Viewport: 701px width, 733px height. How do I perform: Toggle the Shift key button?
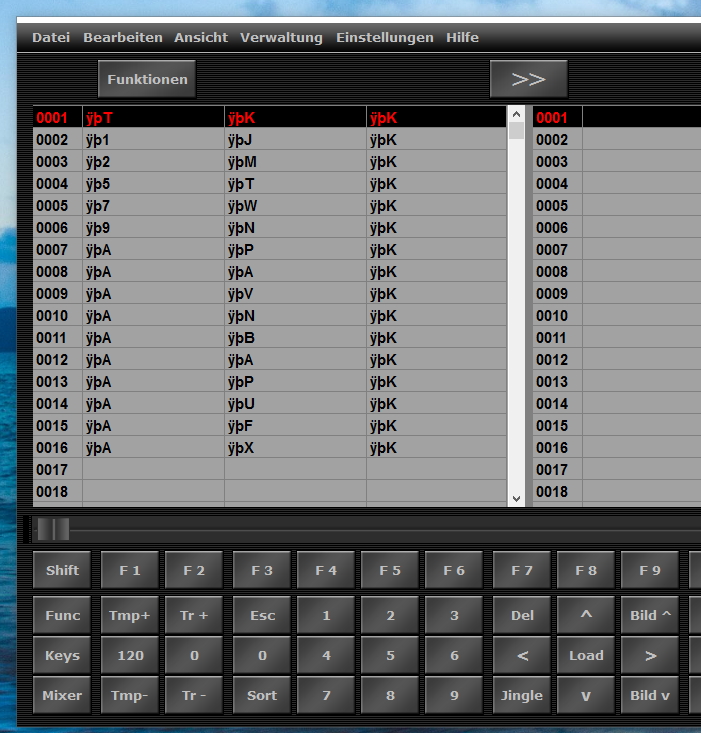tap(62, 570)
